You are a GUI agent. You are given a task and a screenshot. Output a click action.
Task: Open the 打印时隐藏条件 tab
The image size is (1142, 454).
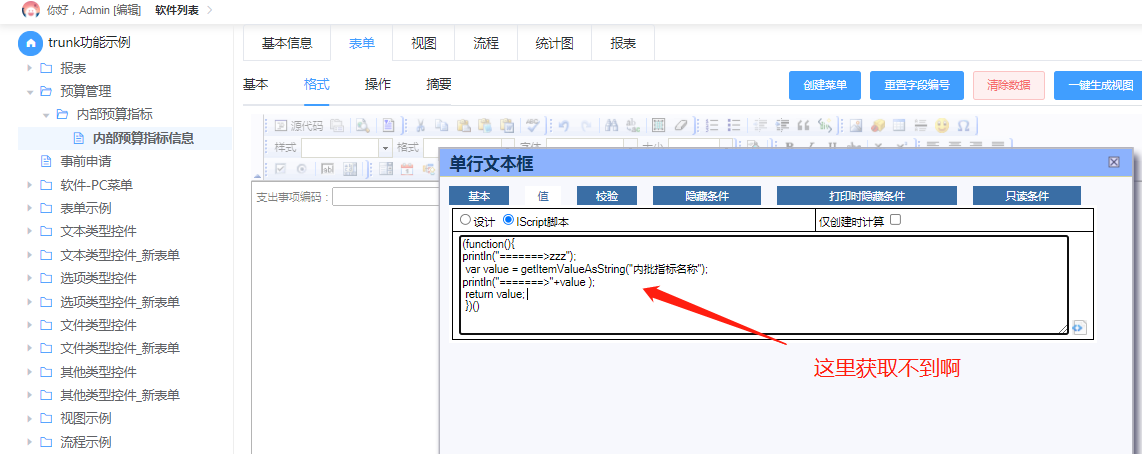[867, 195]
